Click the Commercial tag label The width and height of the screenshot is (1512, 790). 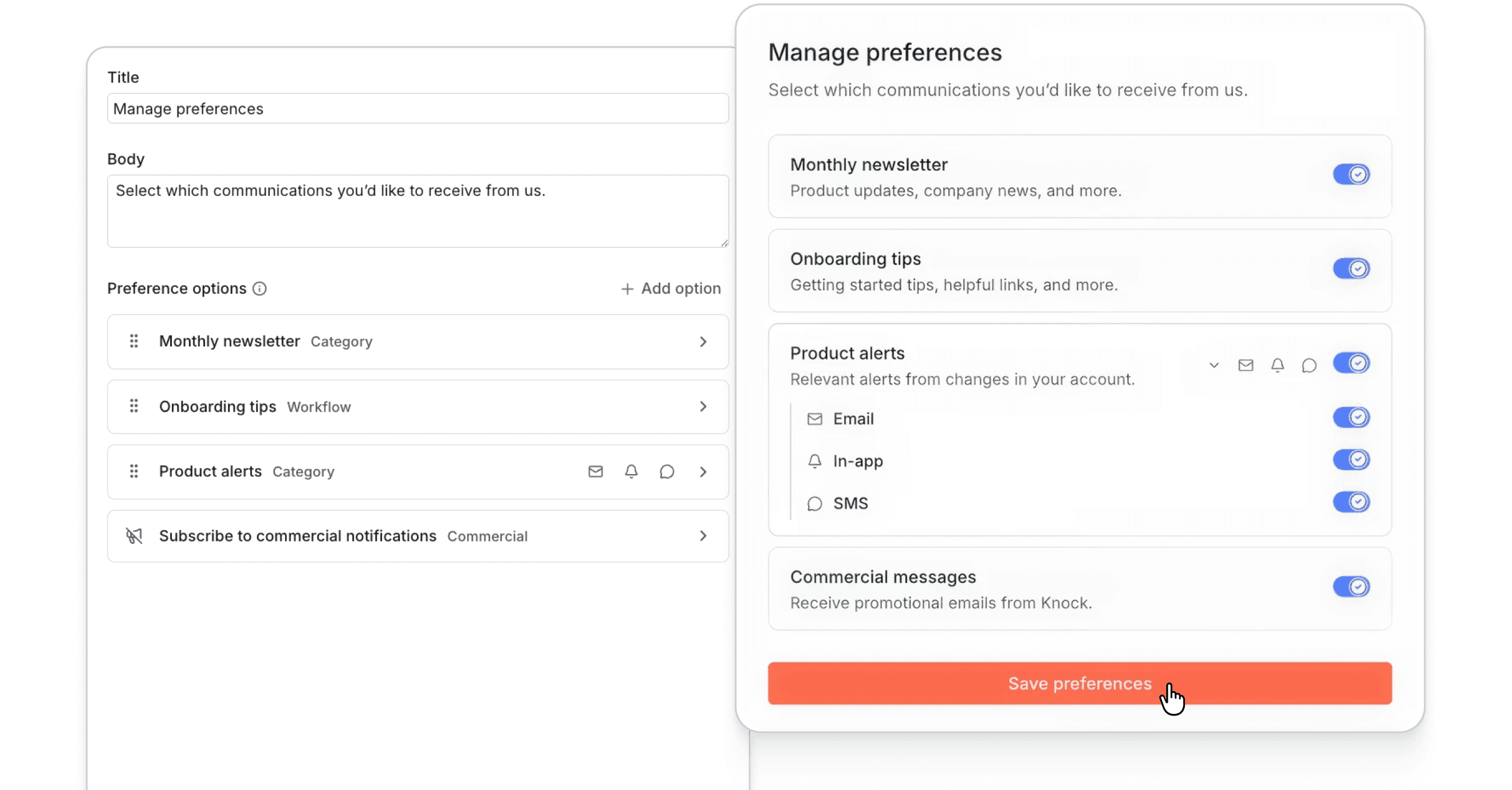coord(487,536)
